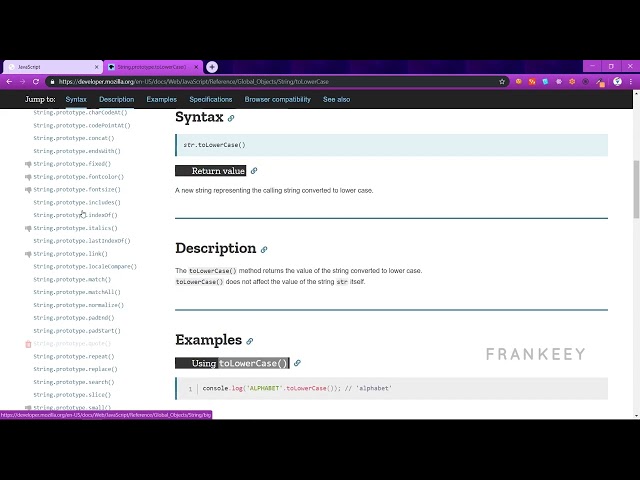This screenshot has height=480, width=640.
Task: Open String.prototype.charCodeAt() sidebar link
Action: click(80, 113)
